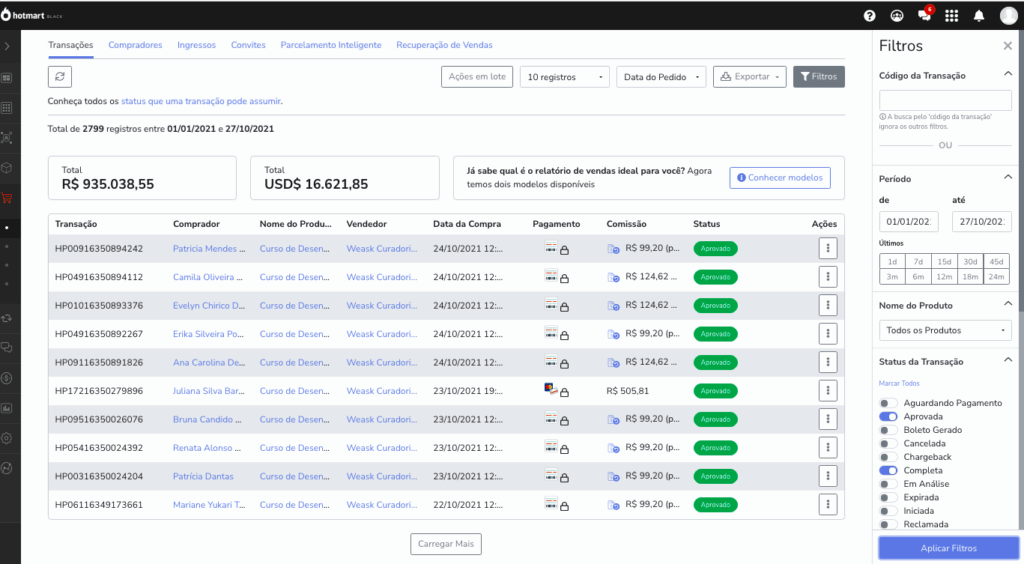Click Aplicar Filtros button
The width and height of the screenshot is (1024, 564).
click(949, 548)
